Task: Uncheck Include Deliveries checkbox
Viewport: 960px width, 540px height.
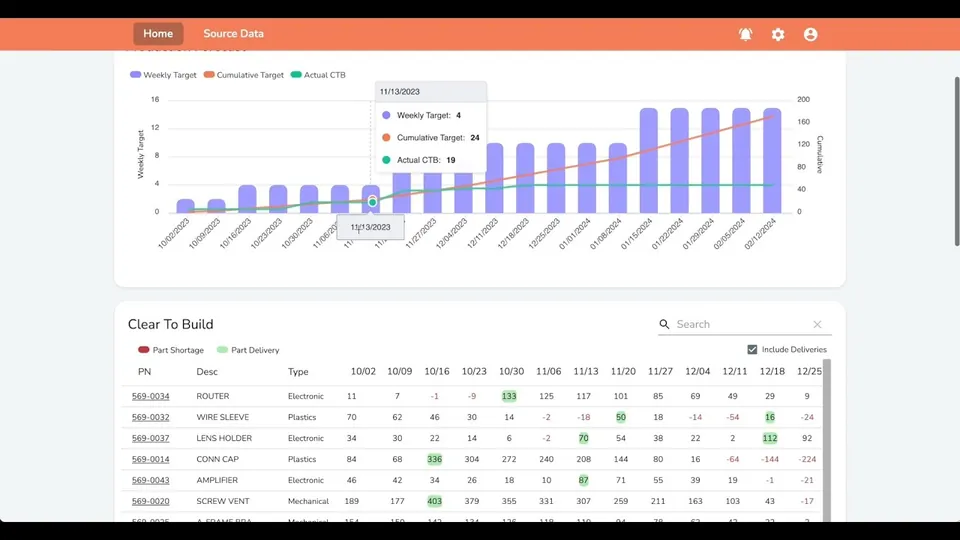Action: (752, 350)
